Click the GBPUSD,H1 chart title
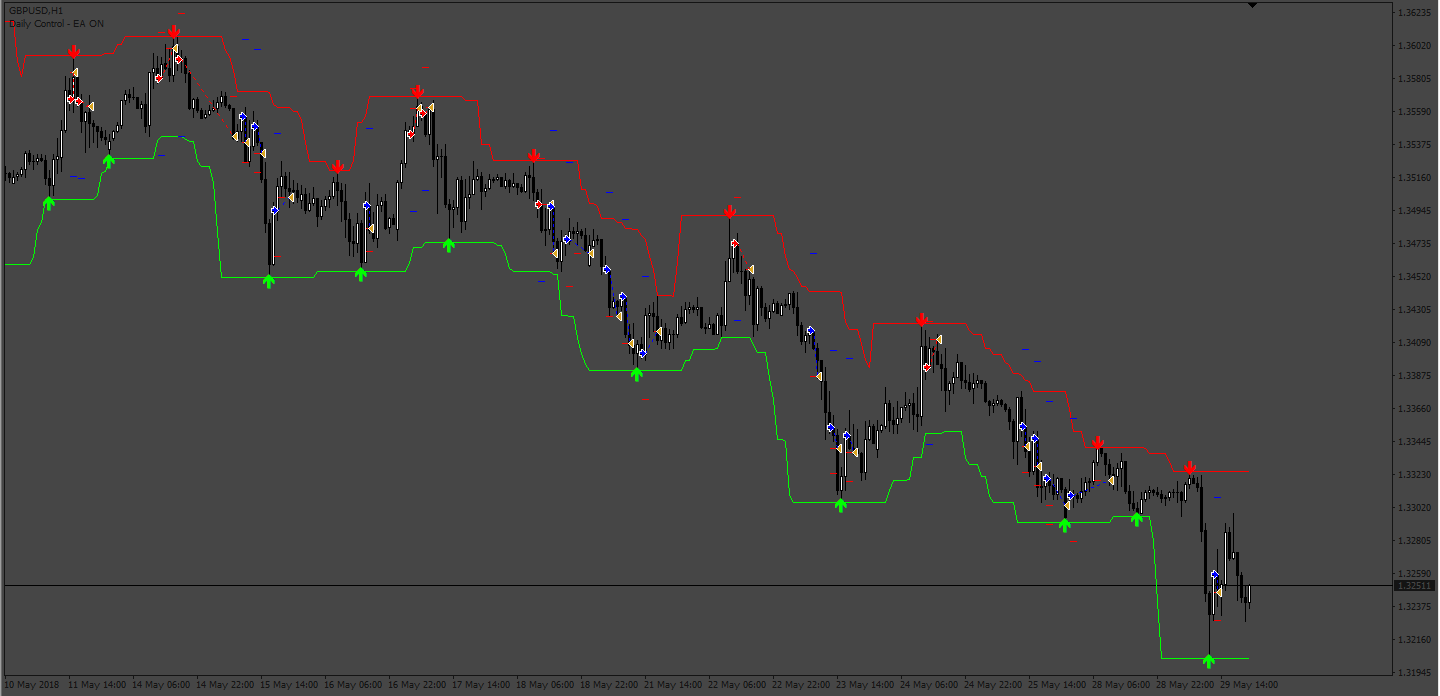The image size is (1440, 696). coord(36,11)
